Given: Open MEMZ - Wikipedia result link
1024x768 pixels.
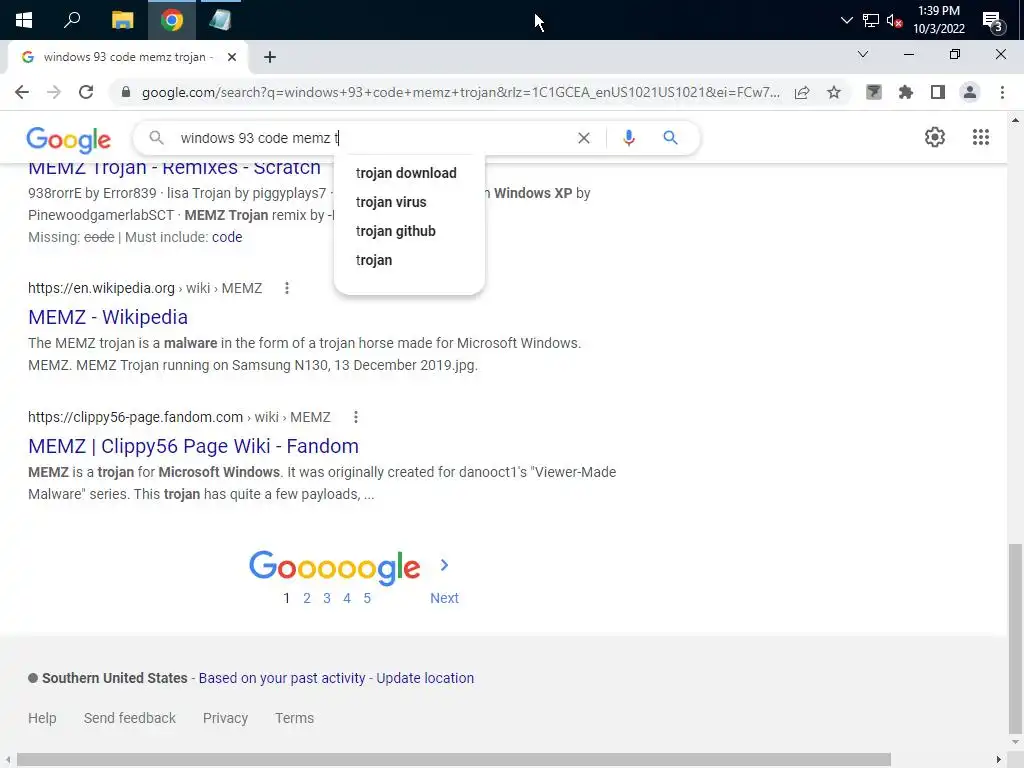Looking at the screenshot, I should click(x=108, y=317).
